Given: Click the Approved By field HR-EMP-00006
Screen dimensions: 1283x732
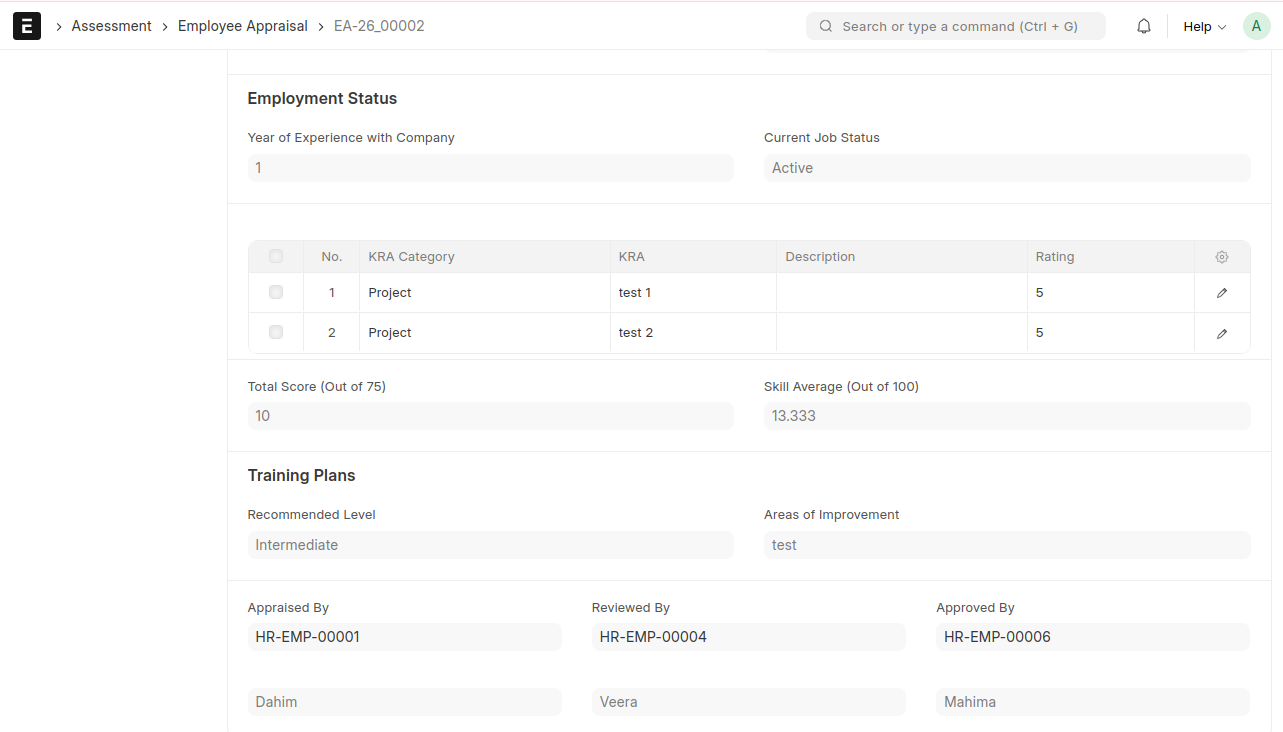Looking at the screenshot, I should pyautogui.click(x=1092, y=637).
